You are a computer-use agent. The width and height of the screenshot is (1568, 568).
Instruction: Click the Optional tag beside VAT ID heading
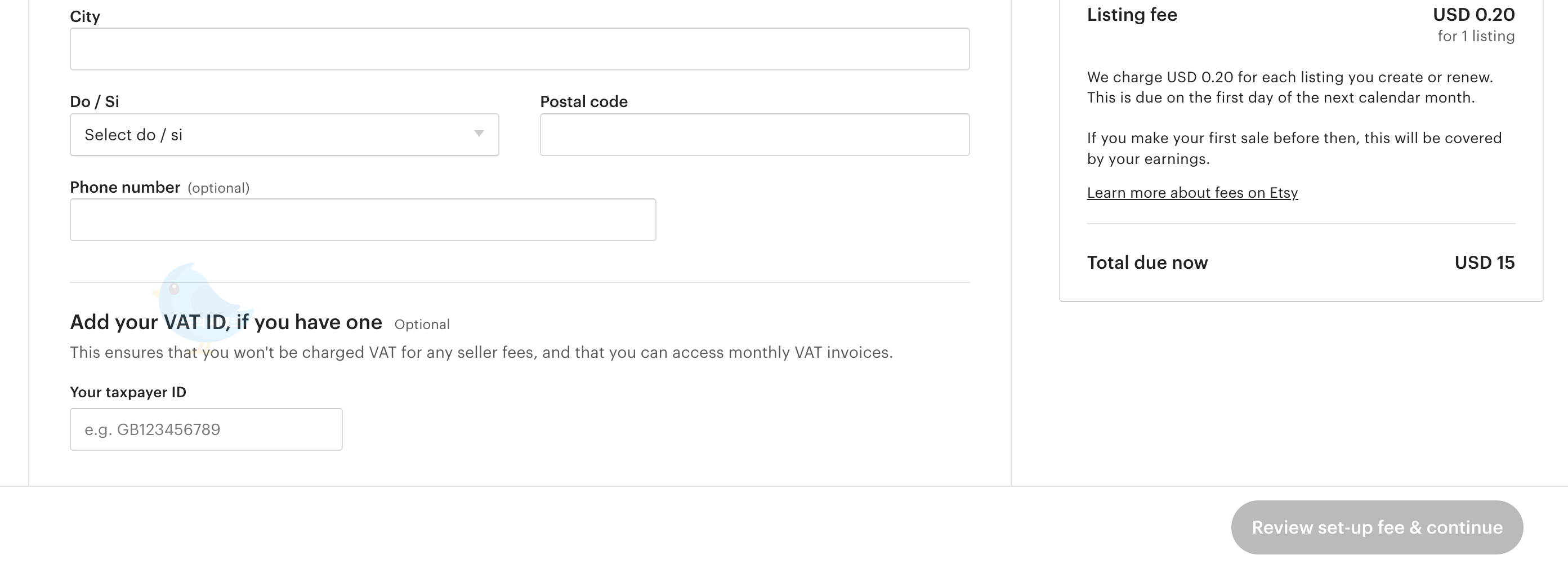[x=422, y=324]
